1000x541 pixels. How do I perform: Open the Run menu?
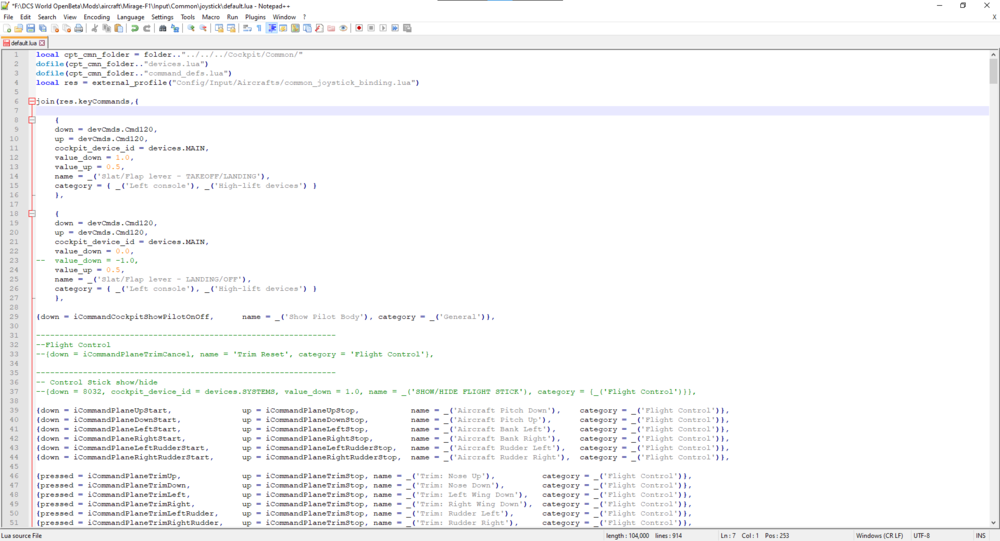pyautogui.click(x=232, y=17)
